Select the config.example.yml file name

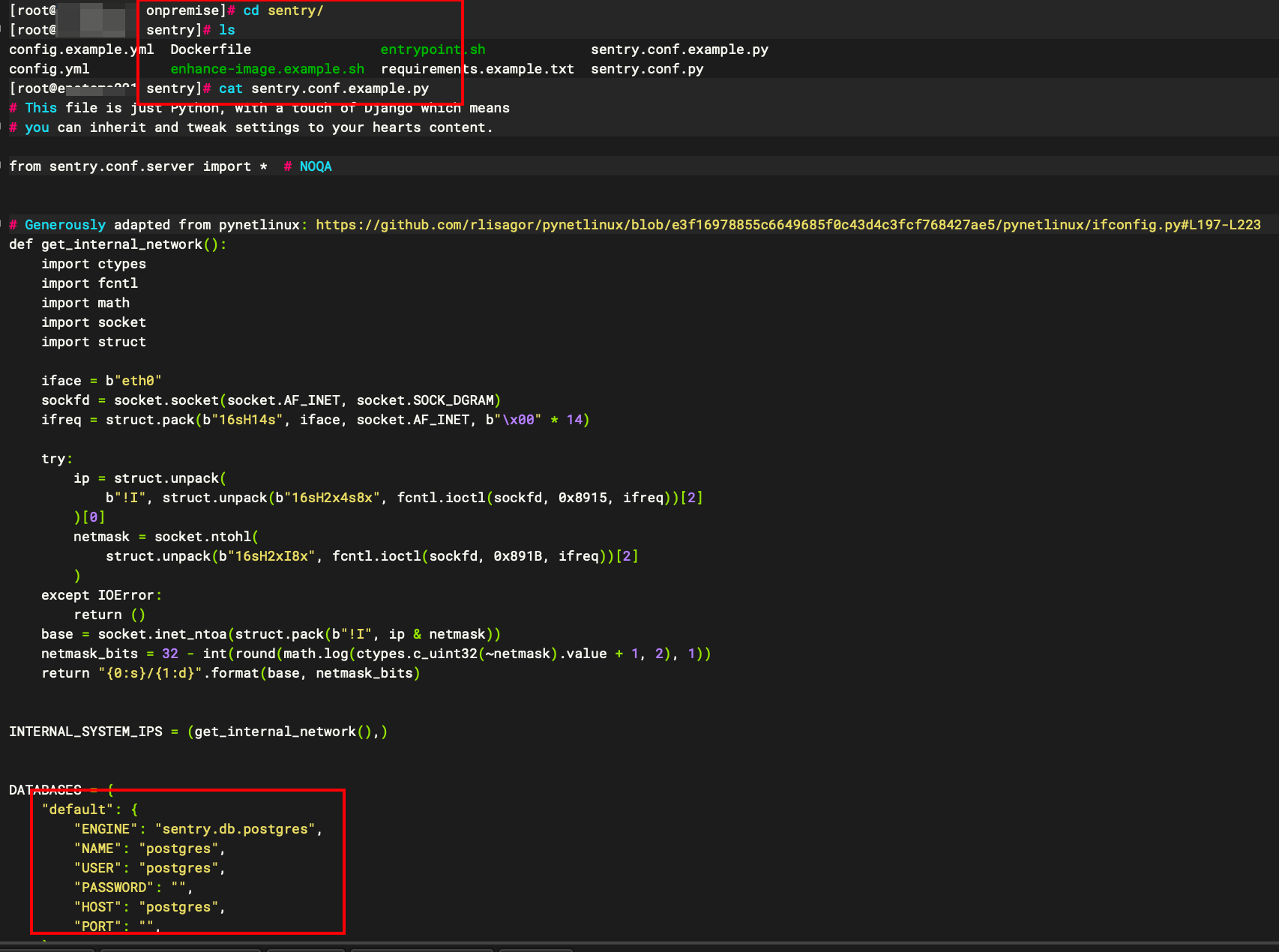(81, 49)
